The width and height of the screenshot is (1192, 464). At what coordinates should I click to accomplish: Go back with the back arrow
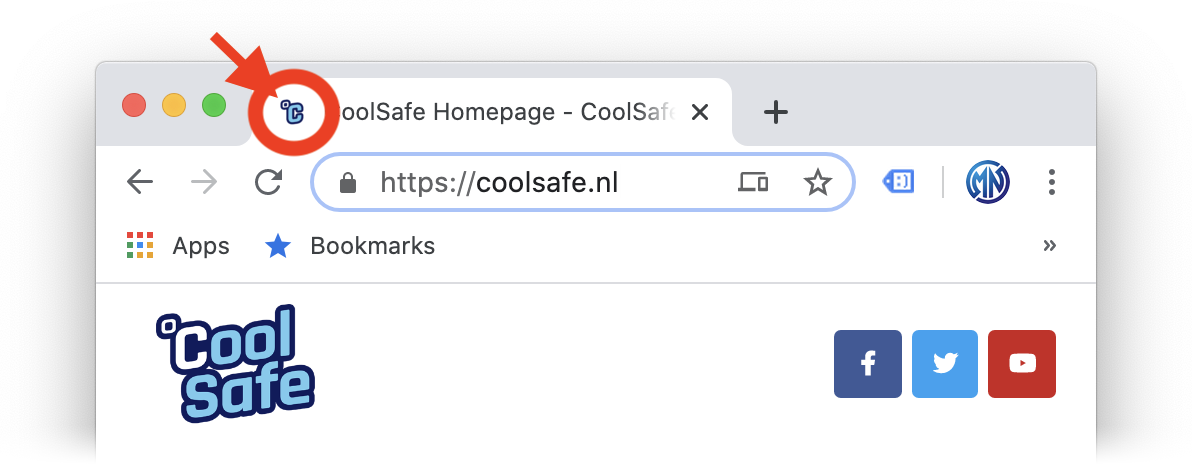pos(140,183)
